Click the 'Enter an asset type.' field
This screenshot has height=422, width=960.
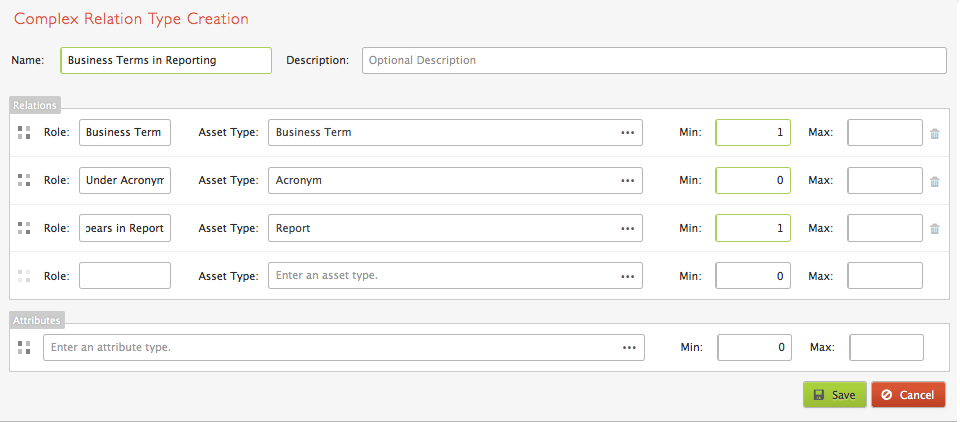pyautogui.click(x=456, y=276)
